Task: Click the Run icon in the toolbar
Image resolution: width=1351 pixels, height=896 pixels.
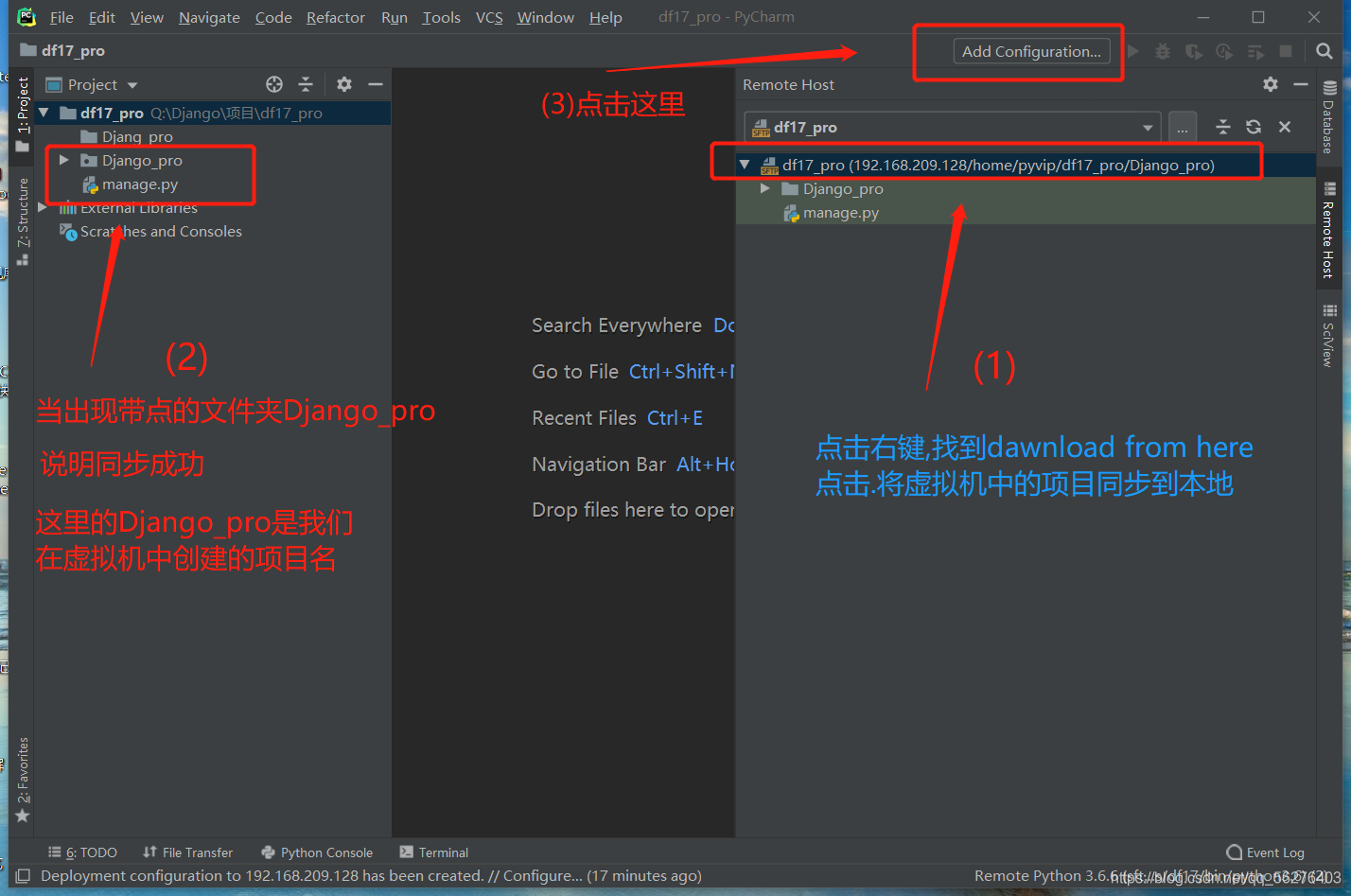Action: [1133, 51]
